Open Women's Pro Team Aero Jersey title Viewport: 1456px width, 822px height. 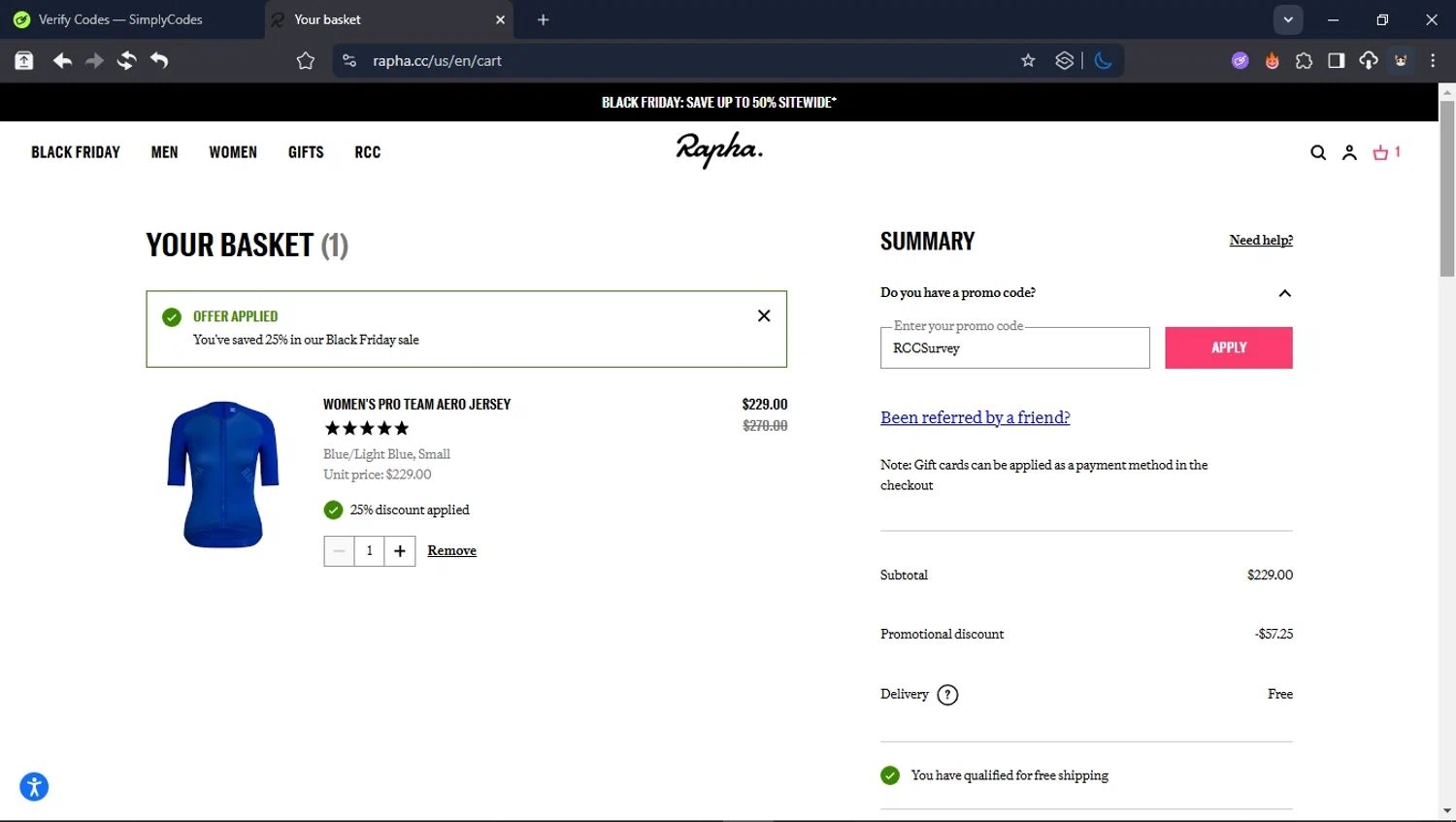click(416, 405)
